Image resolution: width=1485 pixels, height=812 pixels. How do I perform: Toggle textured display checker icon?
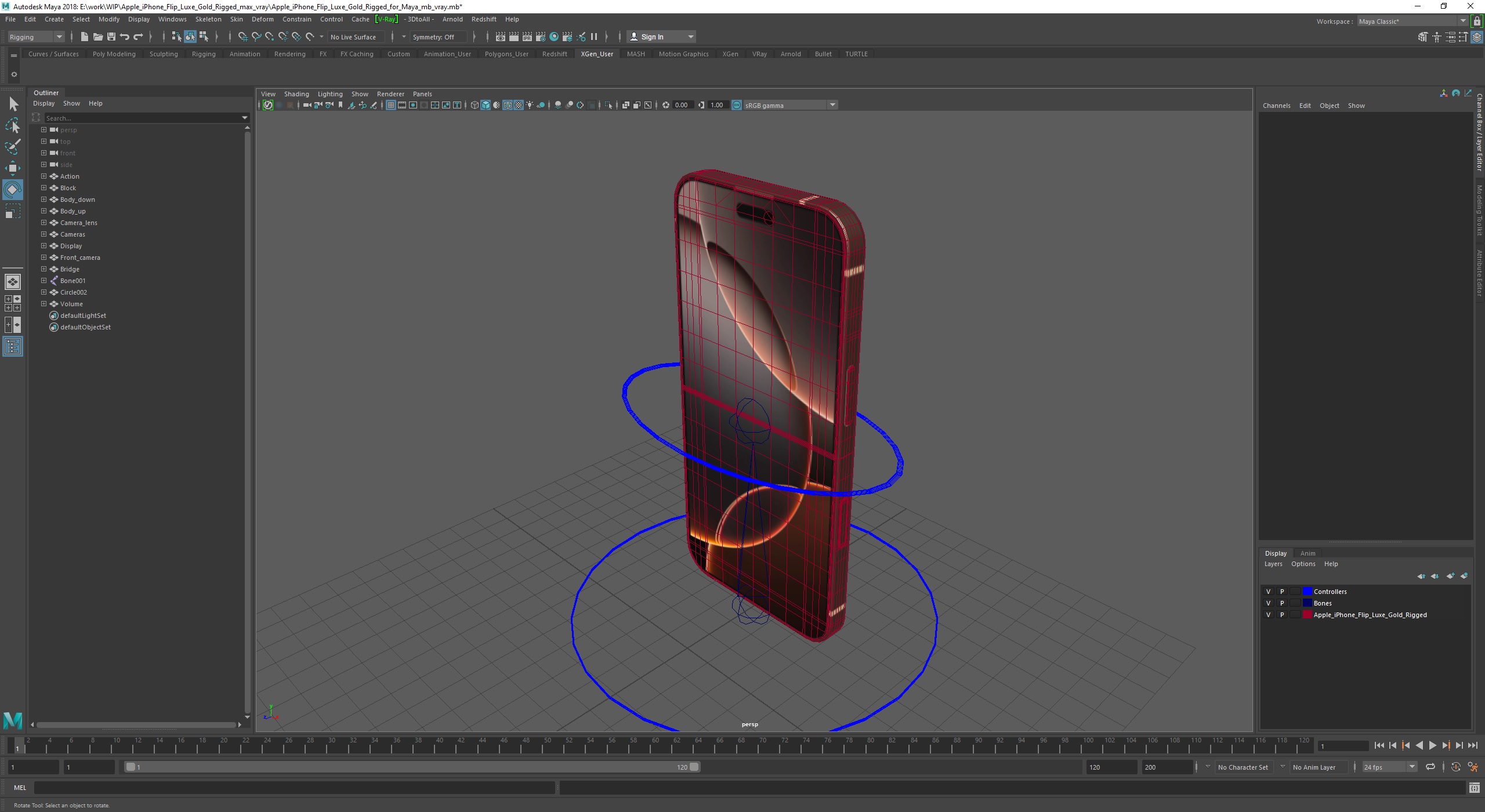(519, 105)
